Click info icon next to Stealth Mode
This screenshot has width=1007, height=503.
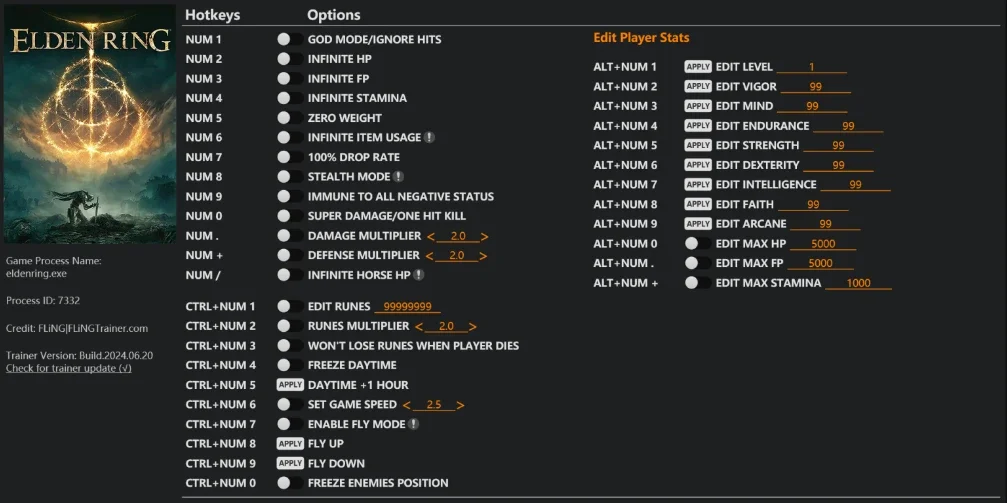pyautogui.click(x=398, y=176)
